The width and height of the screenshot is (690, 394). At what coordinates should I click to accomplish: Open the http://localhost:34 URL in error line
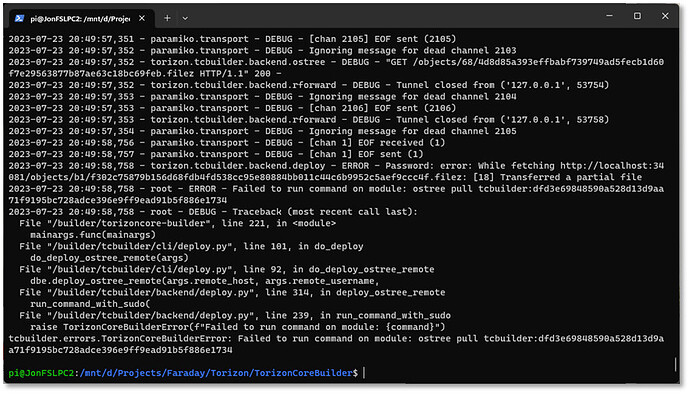tap(612, 166)
